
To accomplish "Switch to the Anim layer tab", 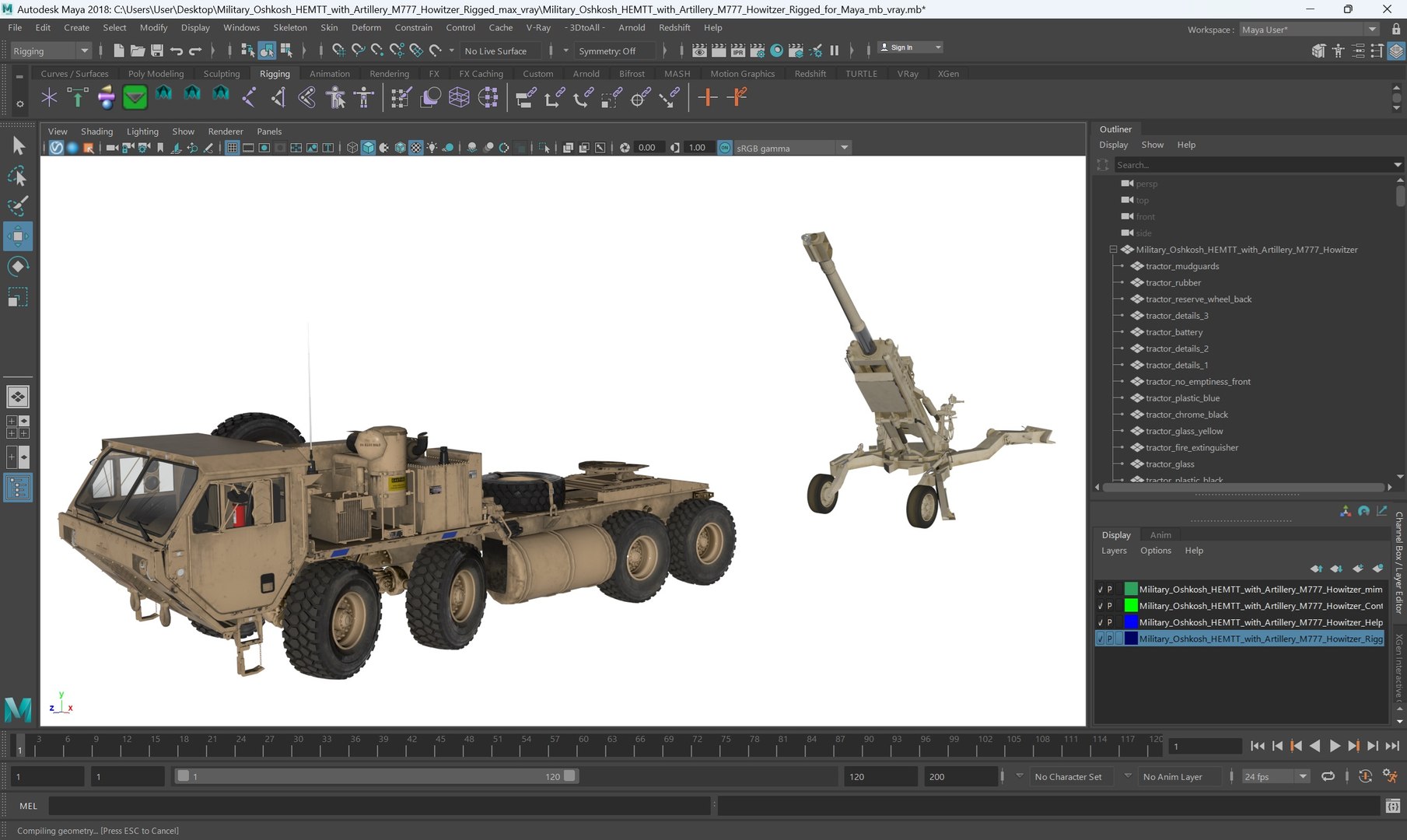I will tap(1160, 535).
